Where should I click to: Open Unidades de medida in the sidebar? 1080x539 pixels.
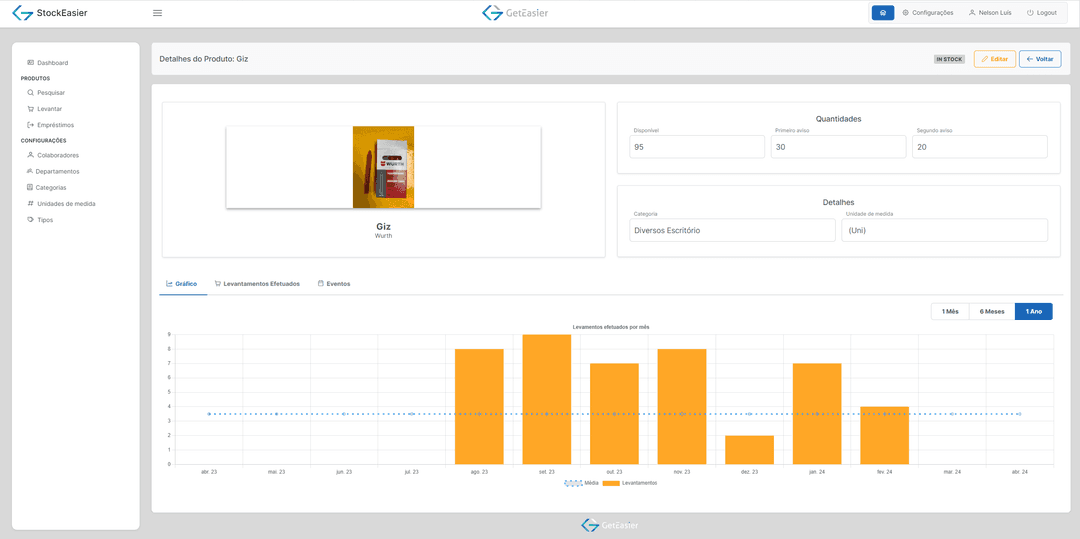pos(66,203)
